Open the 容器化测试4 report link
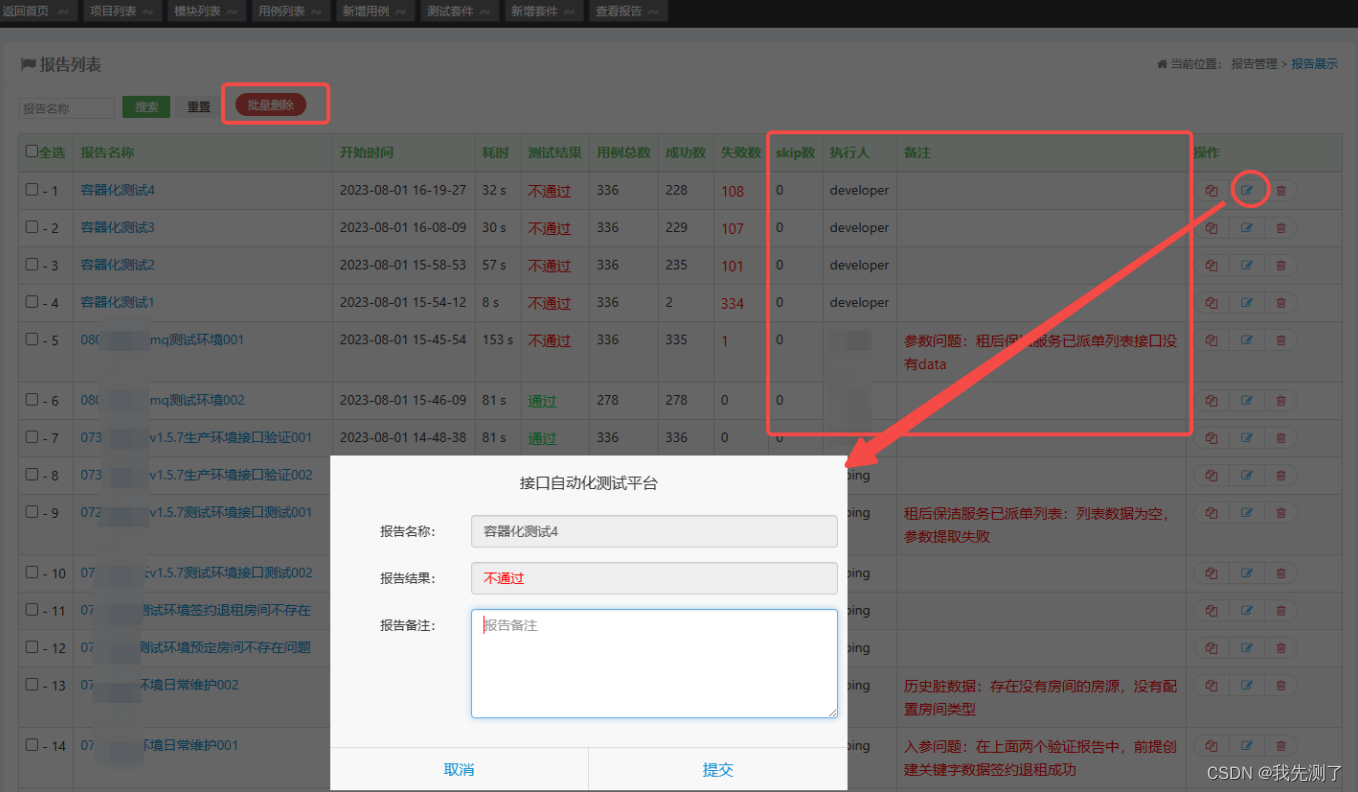1358x792 pixels. click(x=118, y=190)
